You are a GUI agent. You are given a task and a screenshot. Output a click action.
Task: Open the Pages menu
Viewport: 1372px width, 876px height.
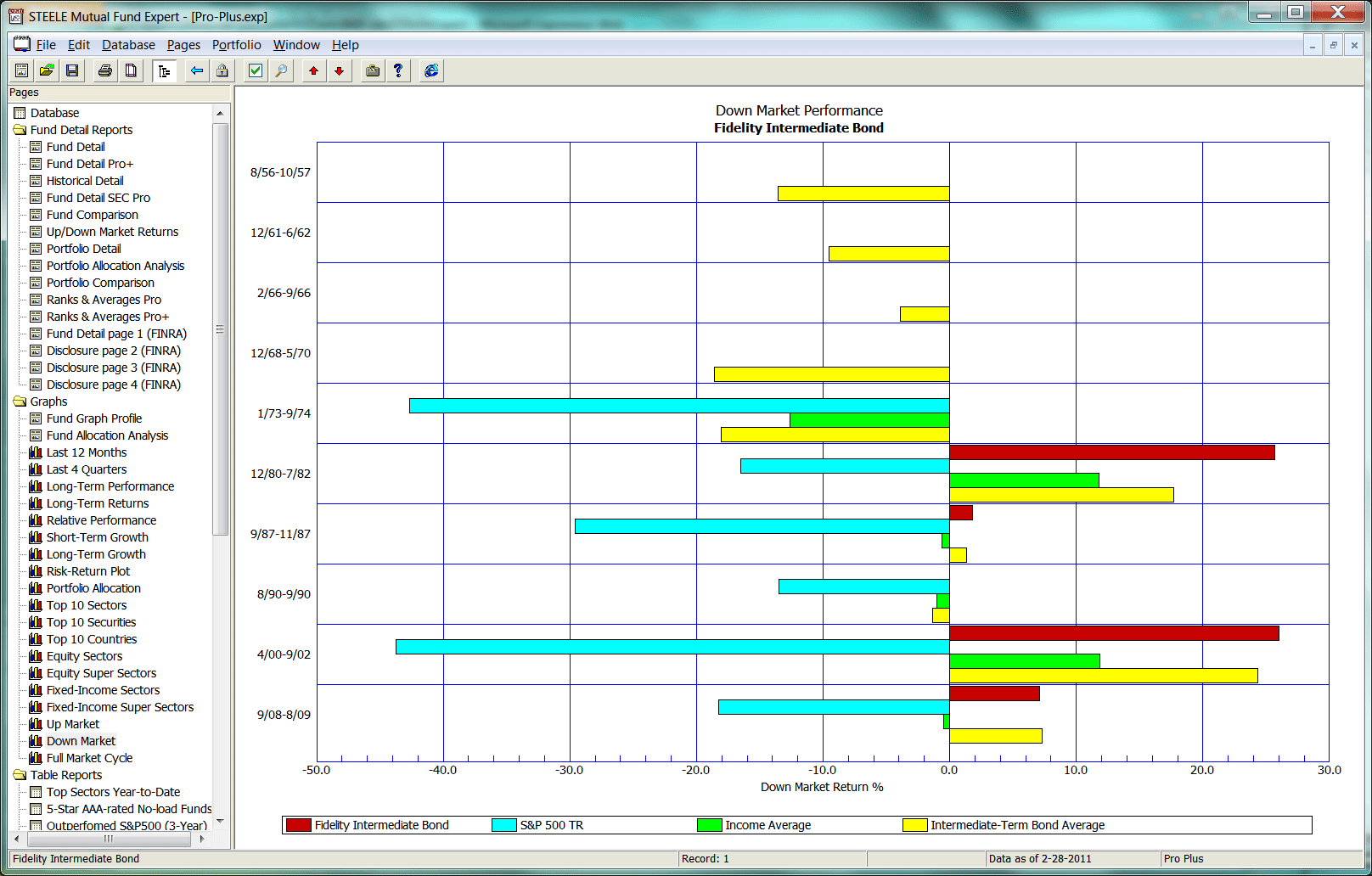click(183, 45)
